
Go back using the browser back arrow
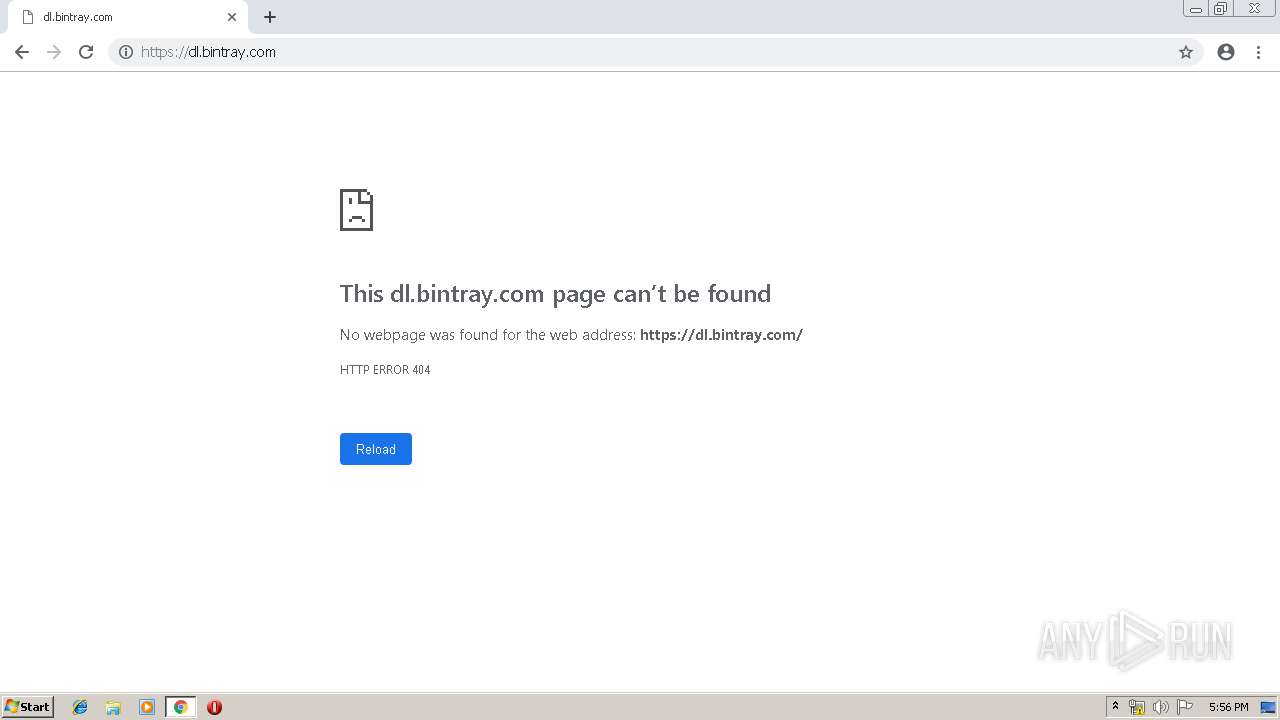[x=22, y=52]
